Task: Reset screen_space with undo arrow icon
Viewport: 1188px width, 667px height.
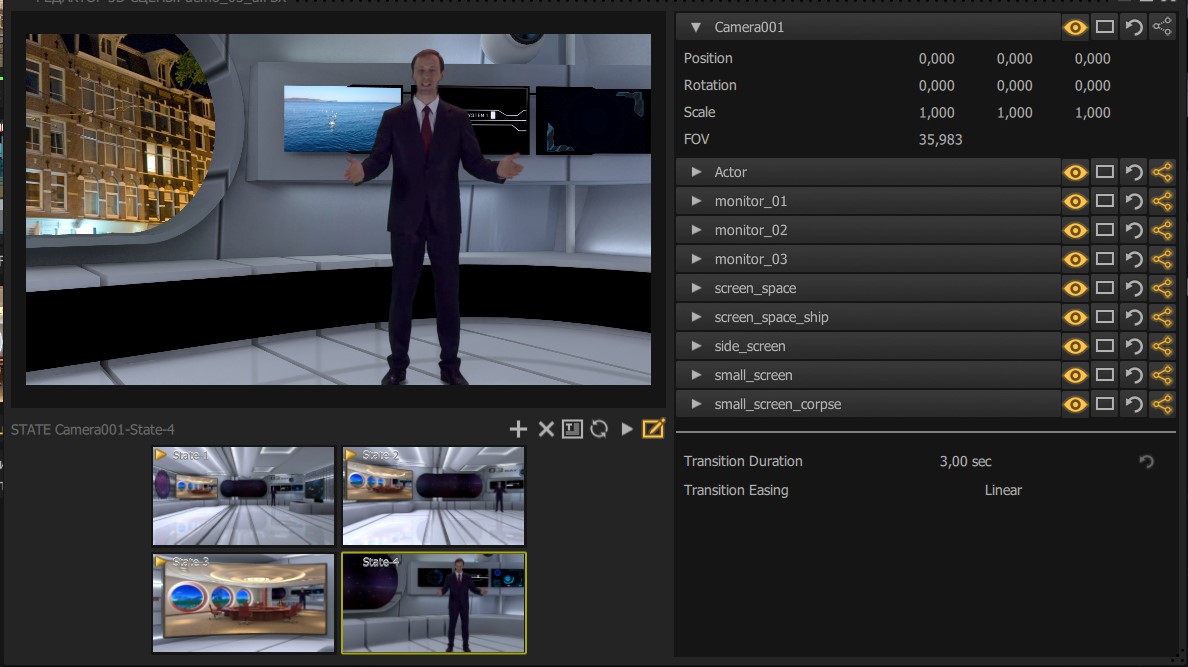Action: tap(1133, 289)
